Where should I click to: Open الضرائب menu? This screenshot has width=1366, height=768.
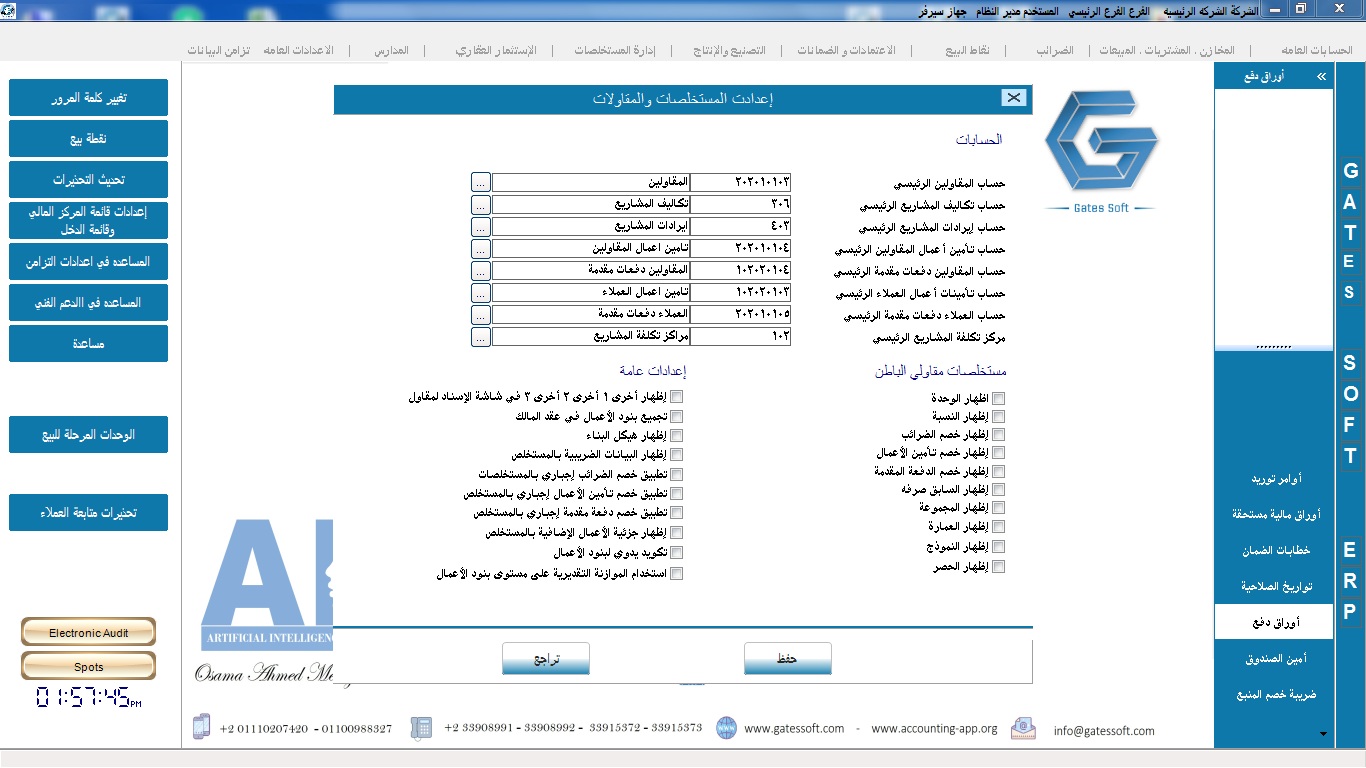click(x=1053, y=50)
